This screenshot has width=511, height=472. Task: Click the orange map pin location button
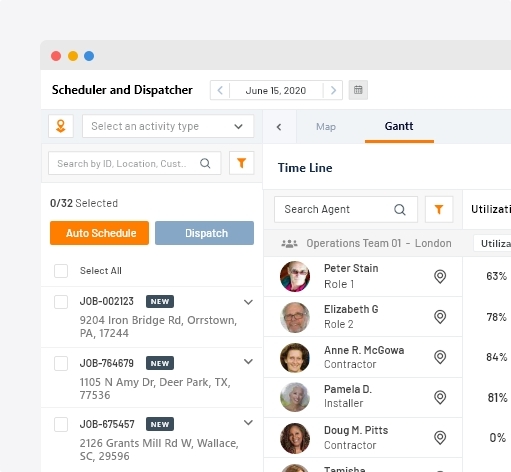click(61, 126)
